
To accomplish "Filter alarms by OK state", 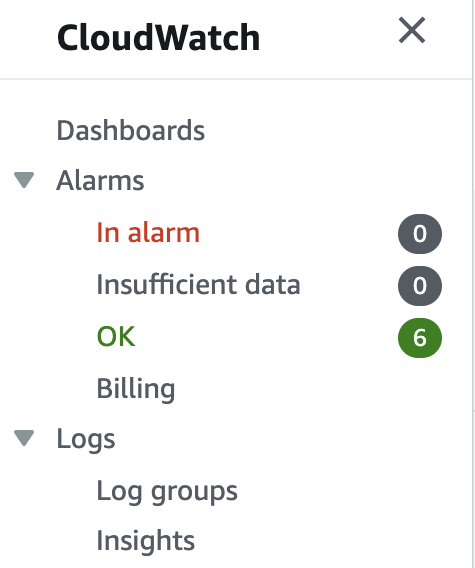I will point(116,337).
